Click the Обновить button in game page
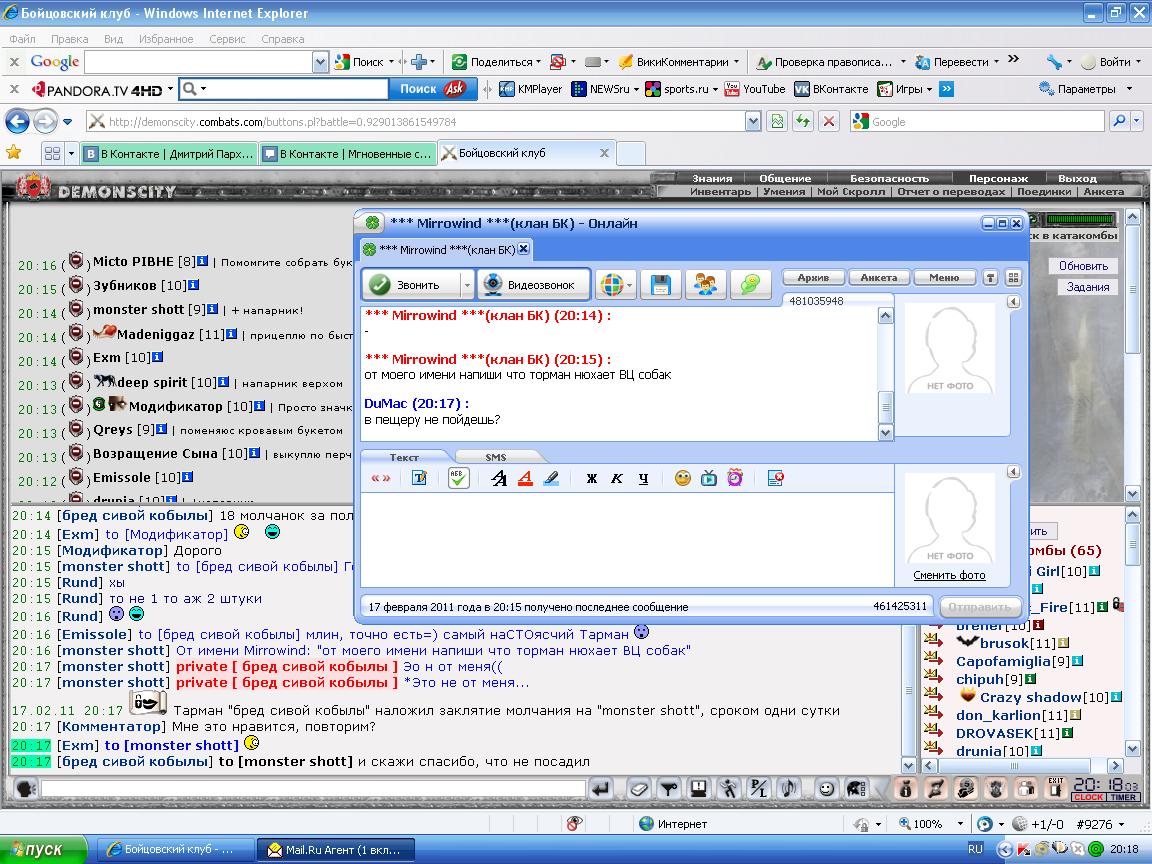 tap(1083, 266)
